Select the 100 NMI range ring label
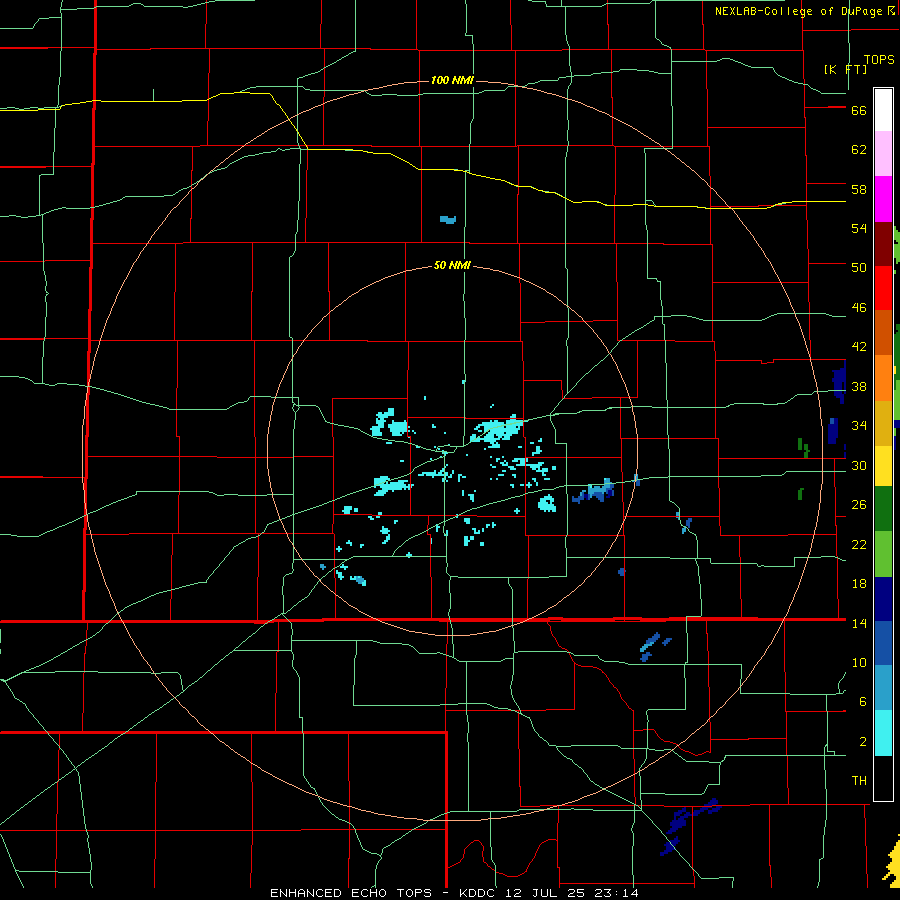Viewport: 900px width, 900px height. pyautogui.click(x=452, y=80)
